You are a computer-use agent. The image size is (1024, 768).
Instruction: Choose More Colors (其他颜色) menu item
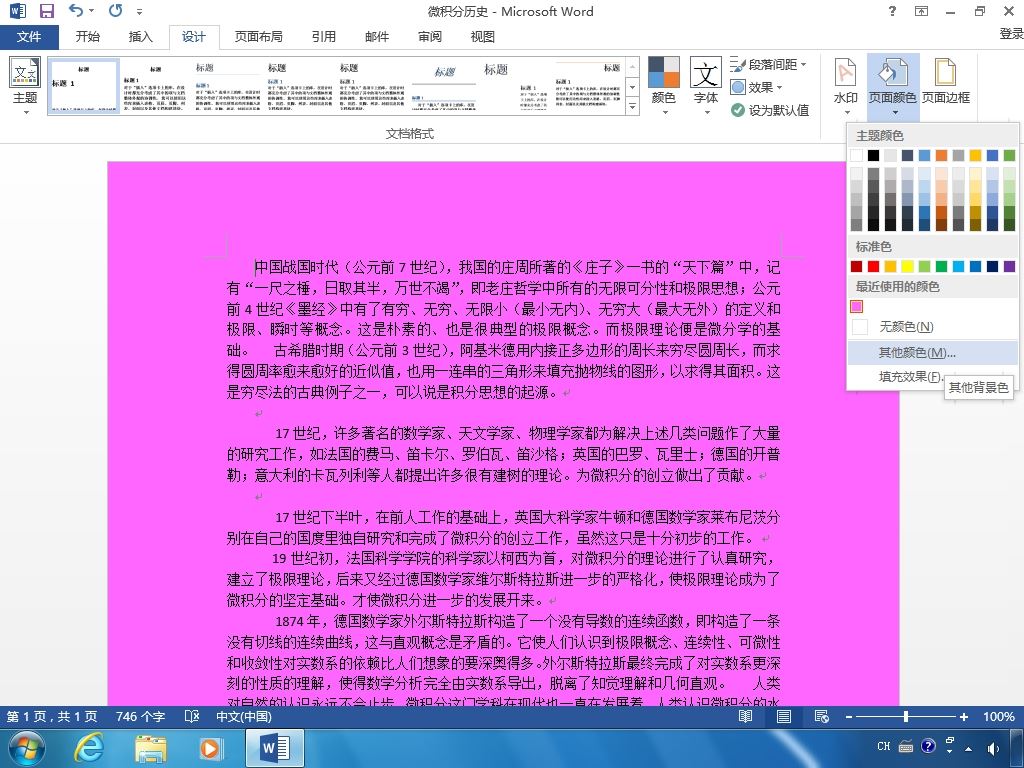tap(933, 353)
